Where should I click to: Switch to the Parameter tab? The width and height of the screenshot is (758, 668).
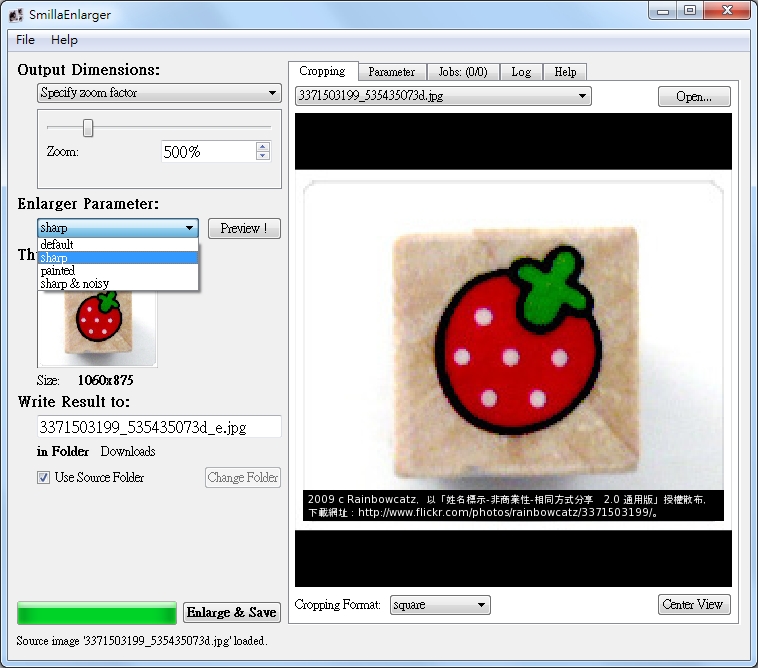[392, 72]
